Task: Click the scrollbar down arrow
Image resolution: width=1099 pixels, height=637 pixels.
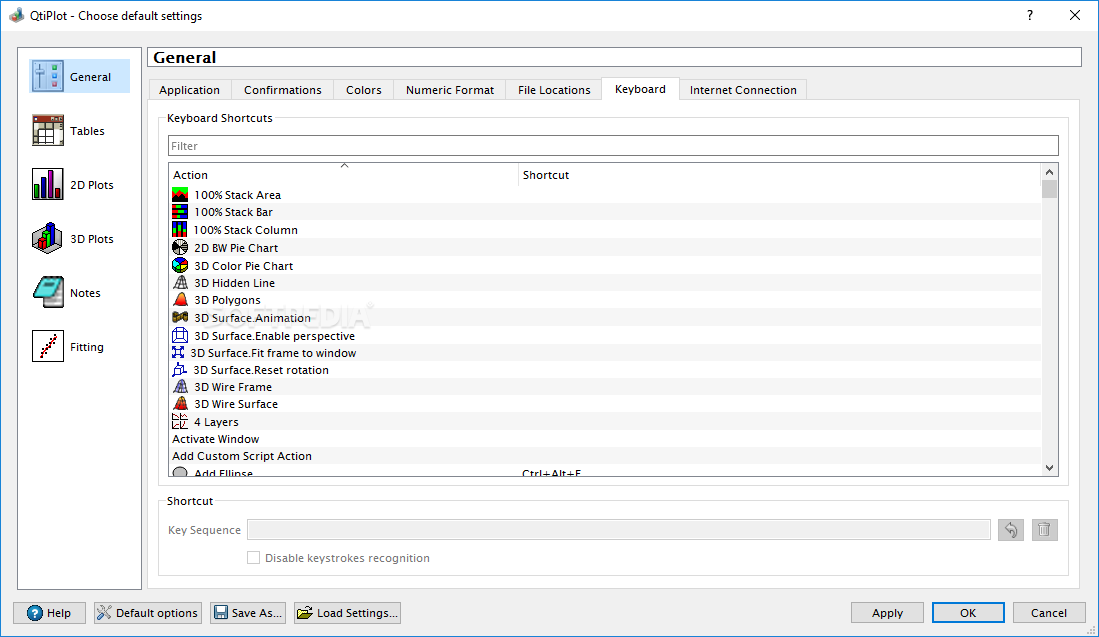Action: 1049,468
